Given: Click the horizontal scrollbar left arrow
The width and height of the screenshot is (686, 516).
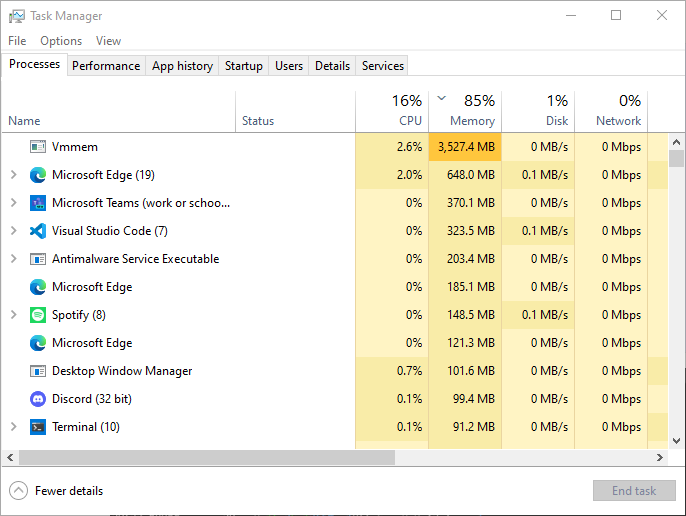Looking at the screenshot, I should tap(10, 457).
